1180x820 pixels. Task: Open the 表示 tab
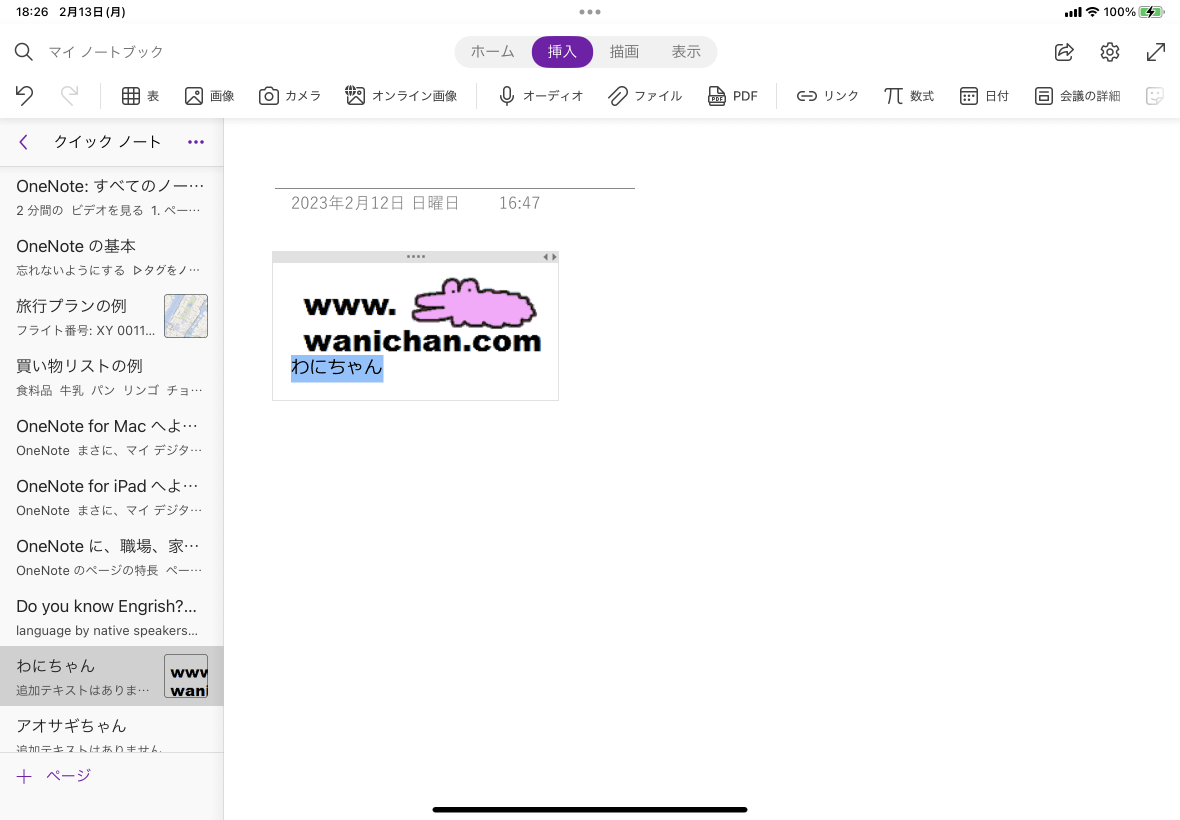click(686, 52)
